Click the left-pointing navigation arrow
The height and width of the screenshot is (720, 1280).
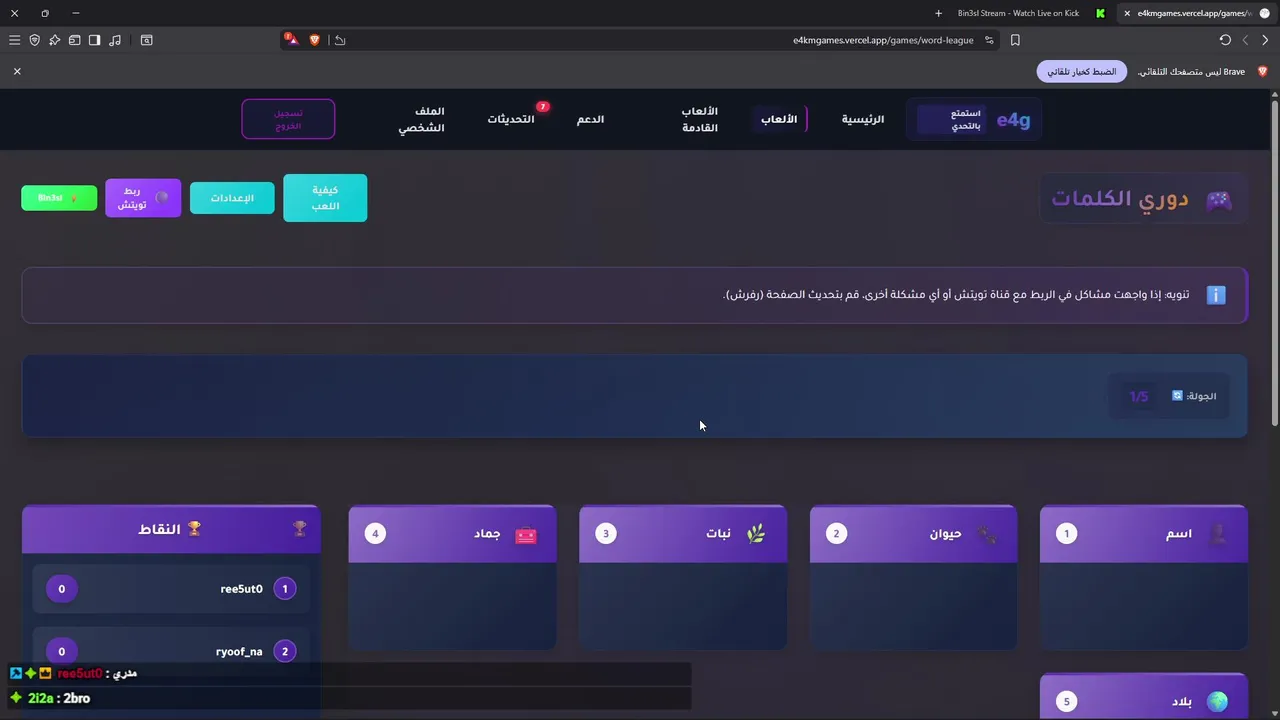coord(1245,40)
